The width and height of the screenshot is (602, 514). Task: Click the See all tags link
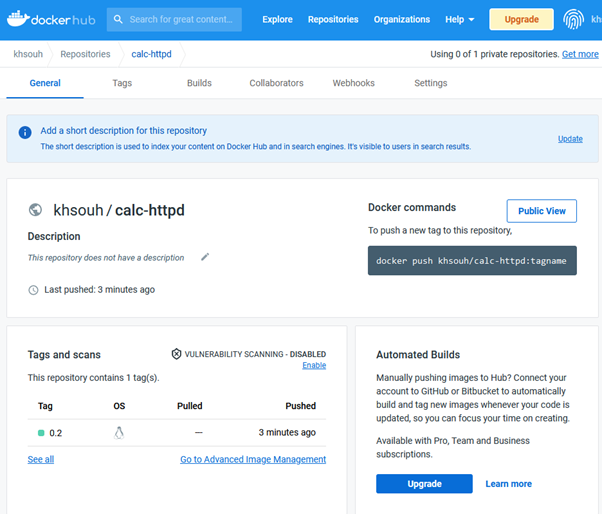click(41, 459)
